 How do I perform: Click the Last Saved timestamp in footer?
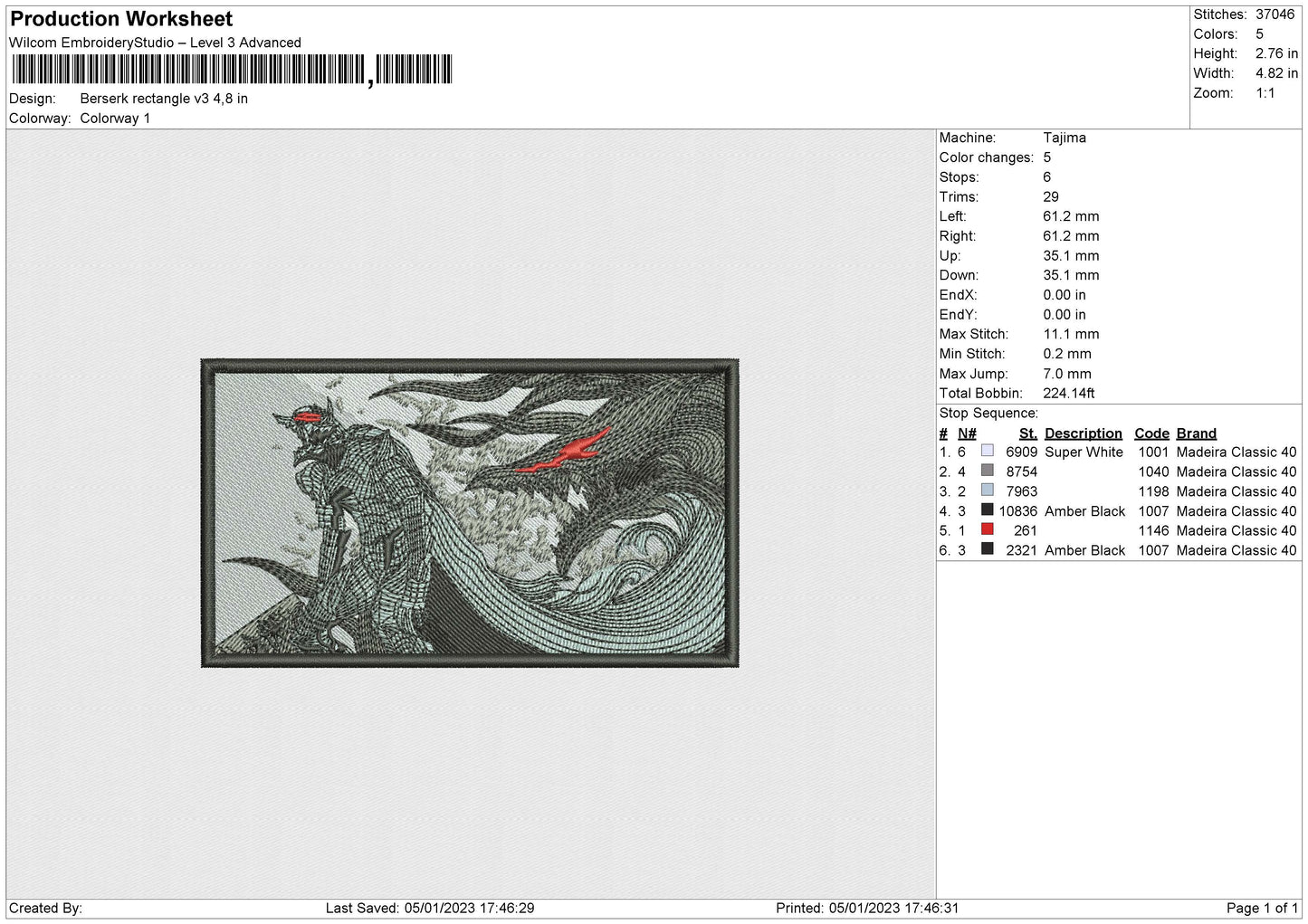click(x=430, y=908)
